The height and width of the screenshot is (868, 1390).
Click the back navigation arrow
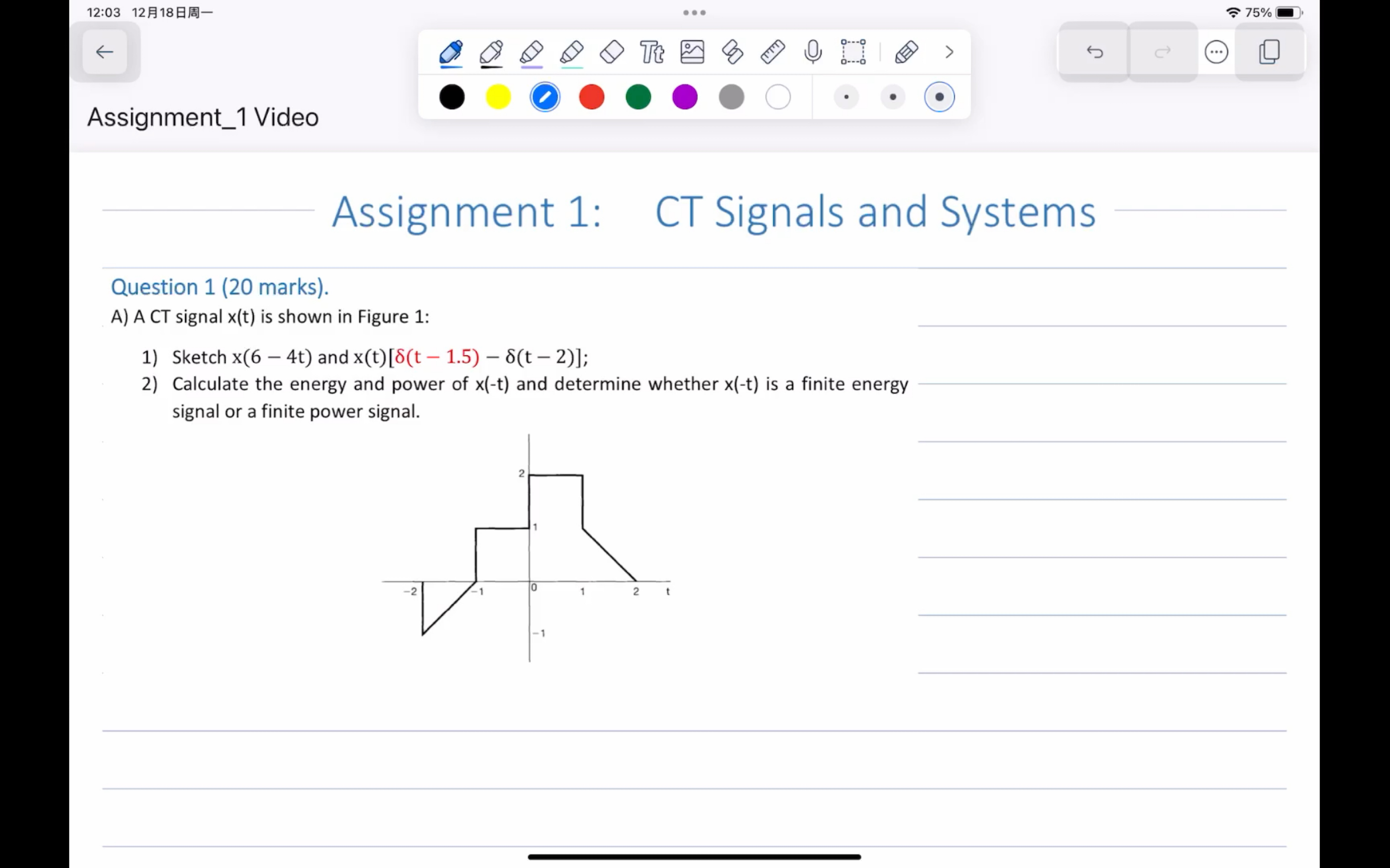[103, 51]
